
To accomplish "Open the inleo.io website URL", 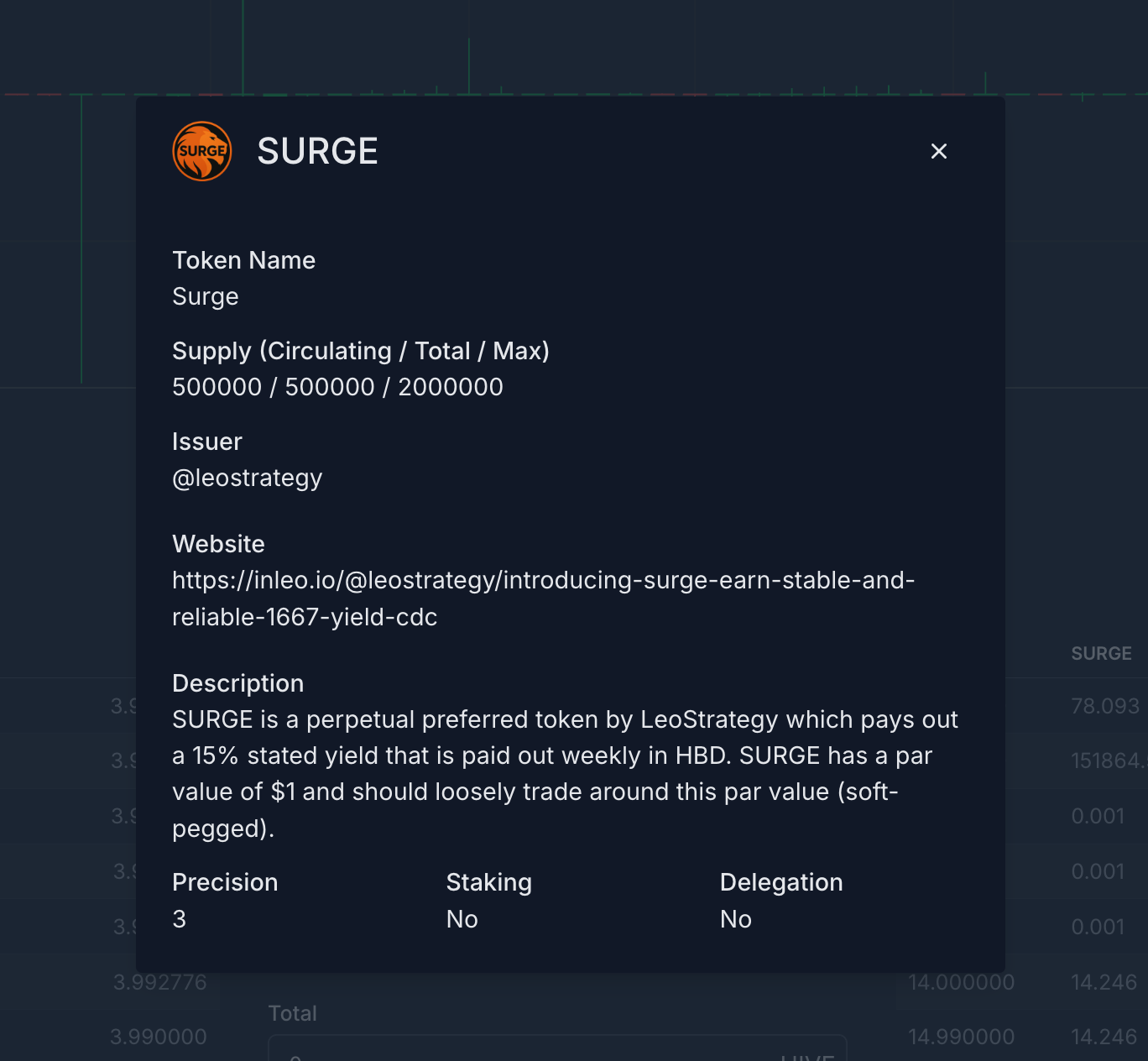I will (543, 598).
